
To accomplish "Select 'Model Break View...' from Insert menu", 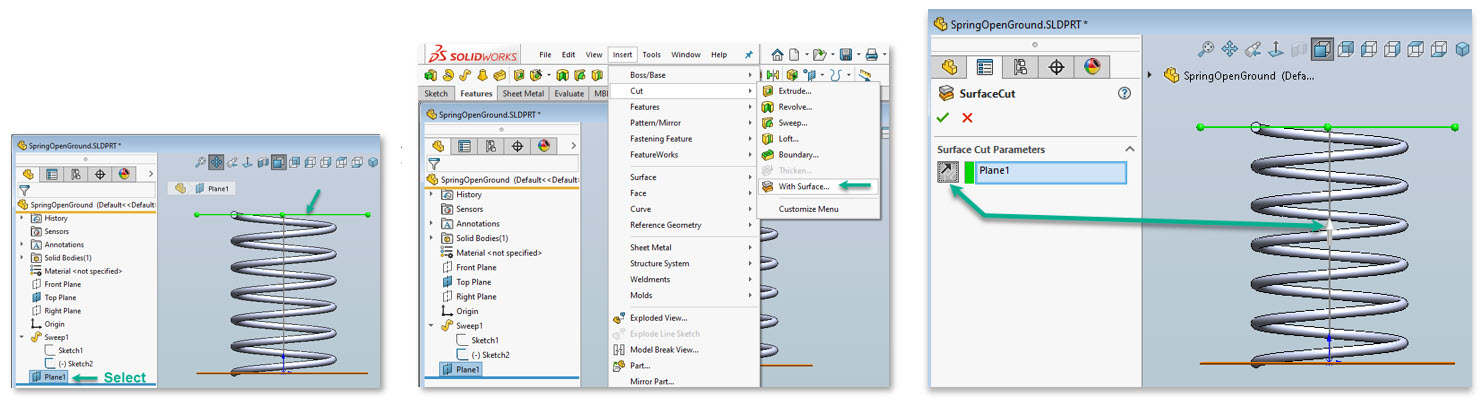I will [664, 350].
